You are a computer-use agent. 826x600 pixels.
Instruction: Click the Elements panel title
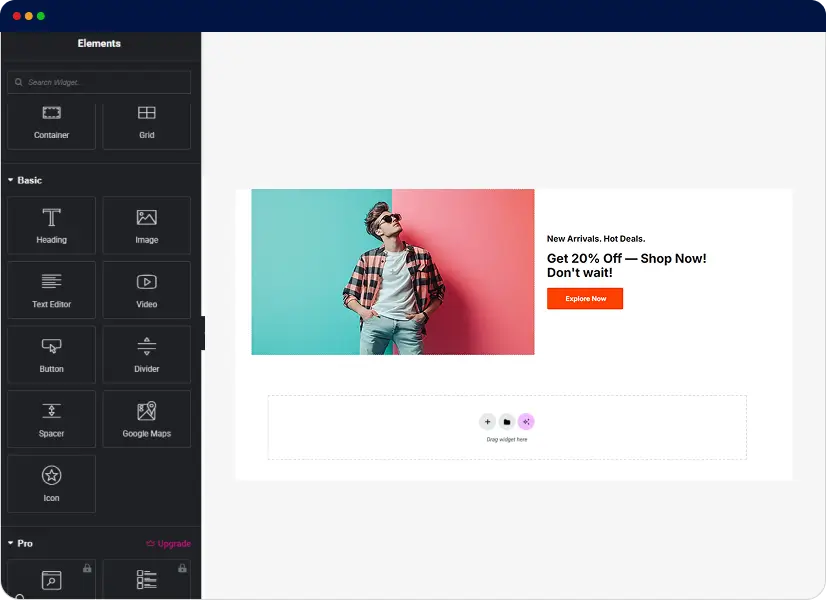(99, 43)
